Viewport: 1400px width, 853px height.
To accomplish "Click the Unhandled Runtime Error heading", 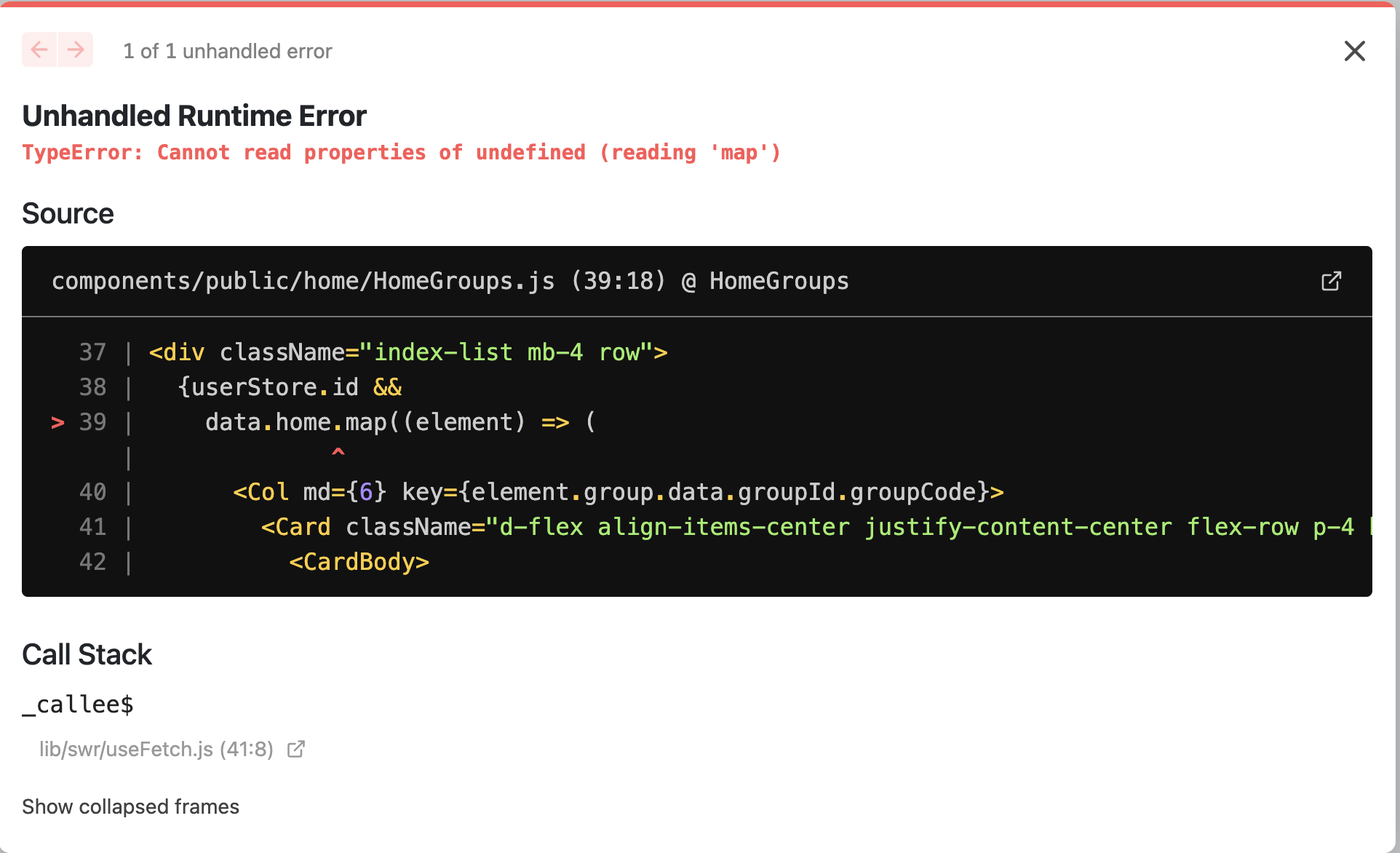I will point(194,115).
